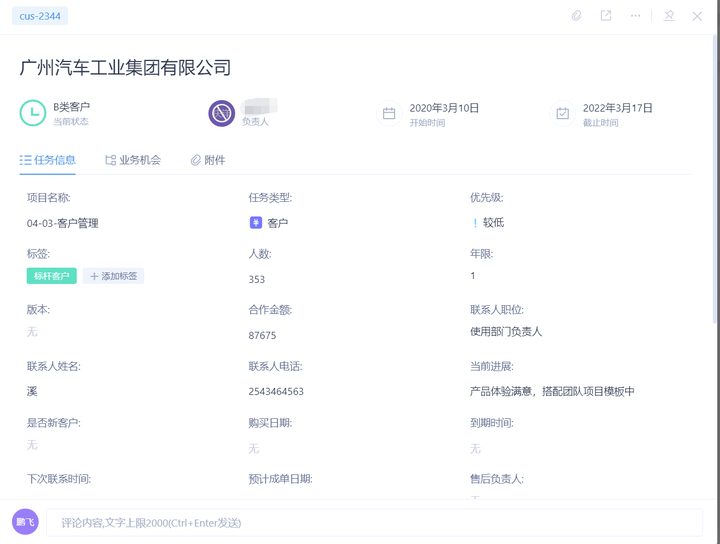Set the empty 购买日期 field

[254, 449]
